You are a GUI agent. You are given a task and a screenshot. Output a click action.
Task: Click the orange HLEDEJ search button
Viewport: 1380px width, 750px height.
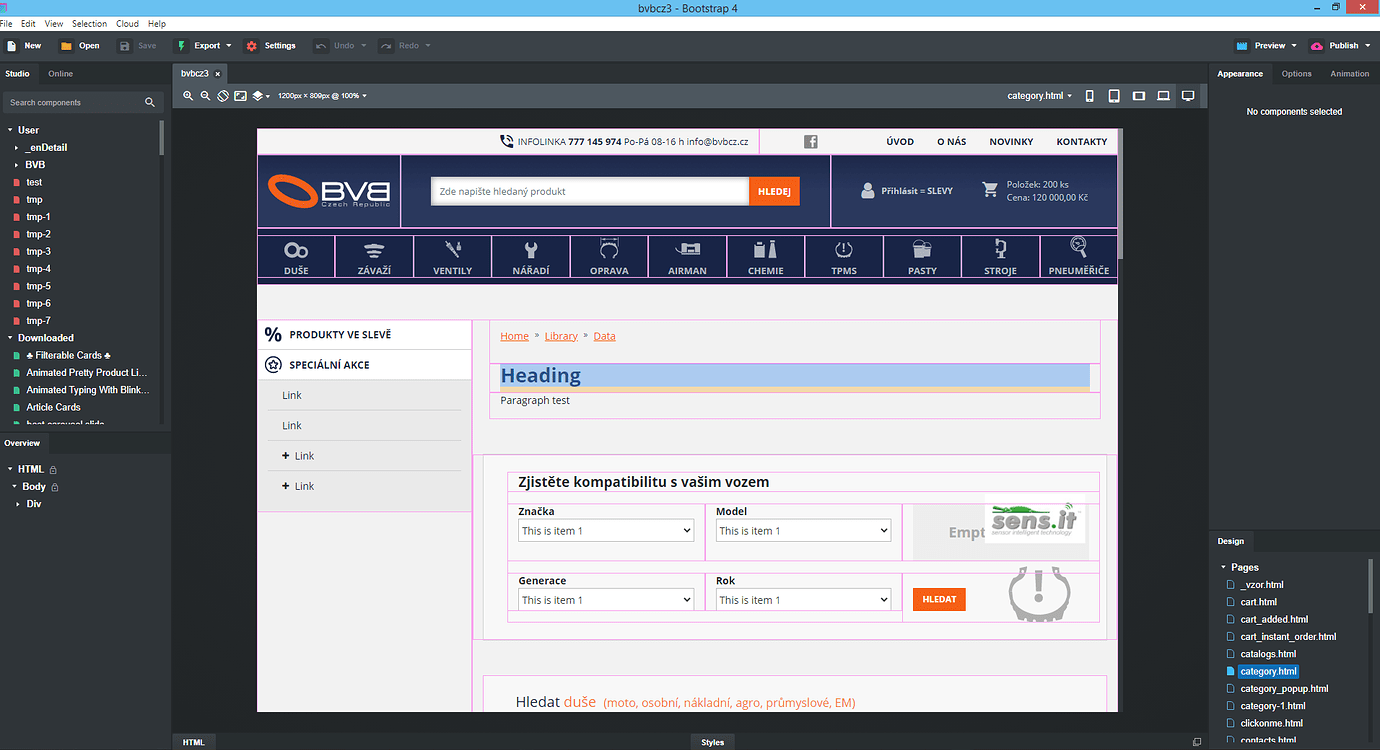(774, 191)
